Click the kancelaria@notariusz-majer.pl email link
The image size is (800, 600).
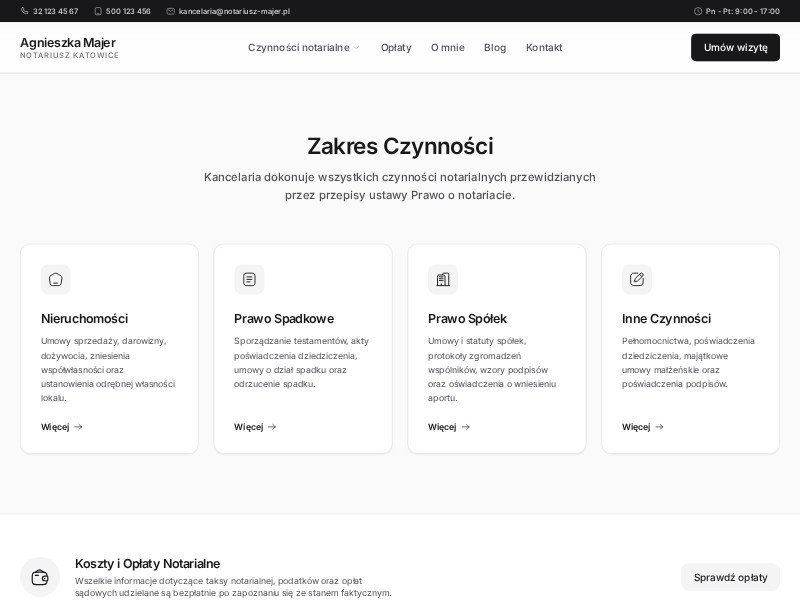234,11
